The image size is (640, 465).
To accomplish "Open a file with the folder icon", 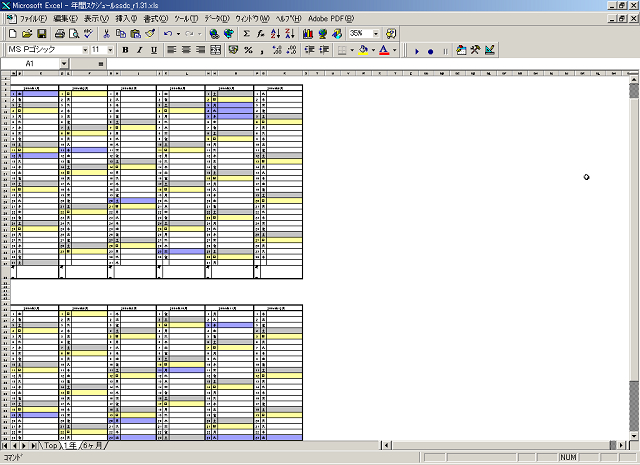I will point(27,34).
